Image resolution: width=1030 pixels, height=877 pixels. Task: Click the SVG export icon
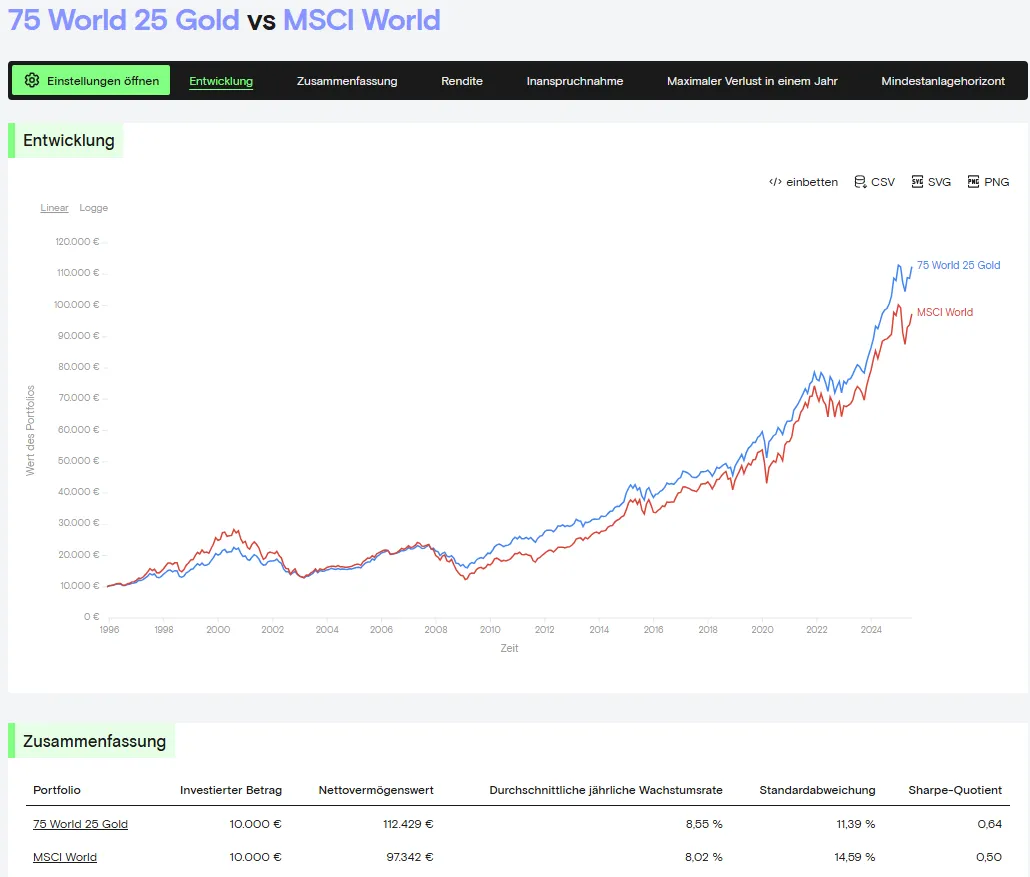click(917, 182)
